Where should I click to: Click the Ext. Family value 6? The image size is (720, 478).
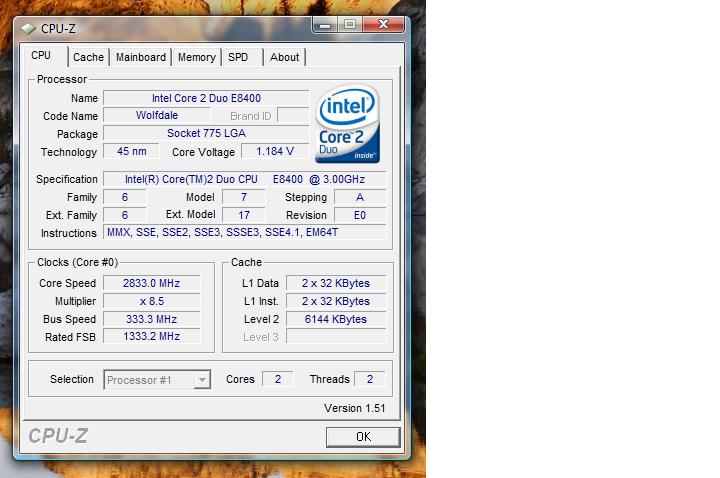point(124,215)
